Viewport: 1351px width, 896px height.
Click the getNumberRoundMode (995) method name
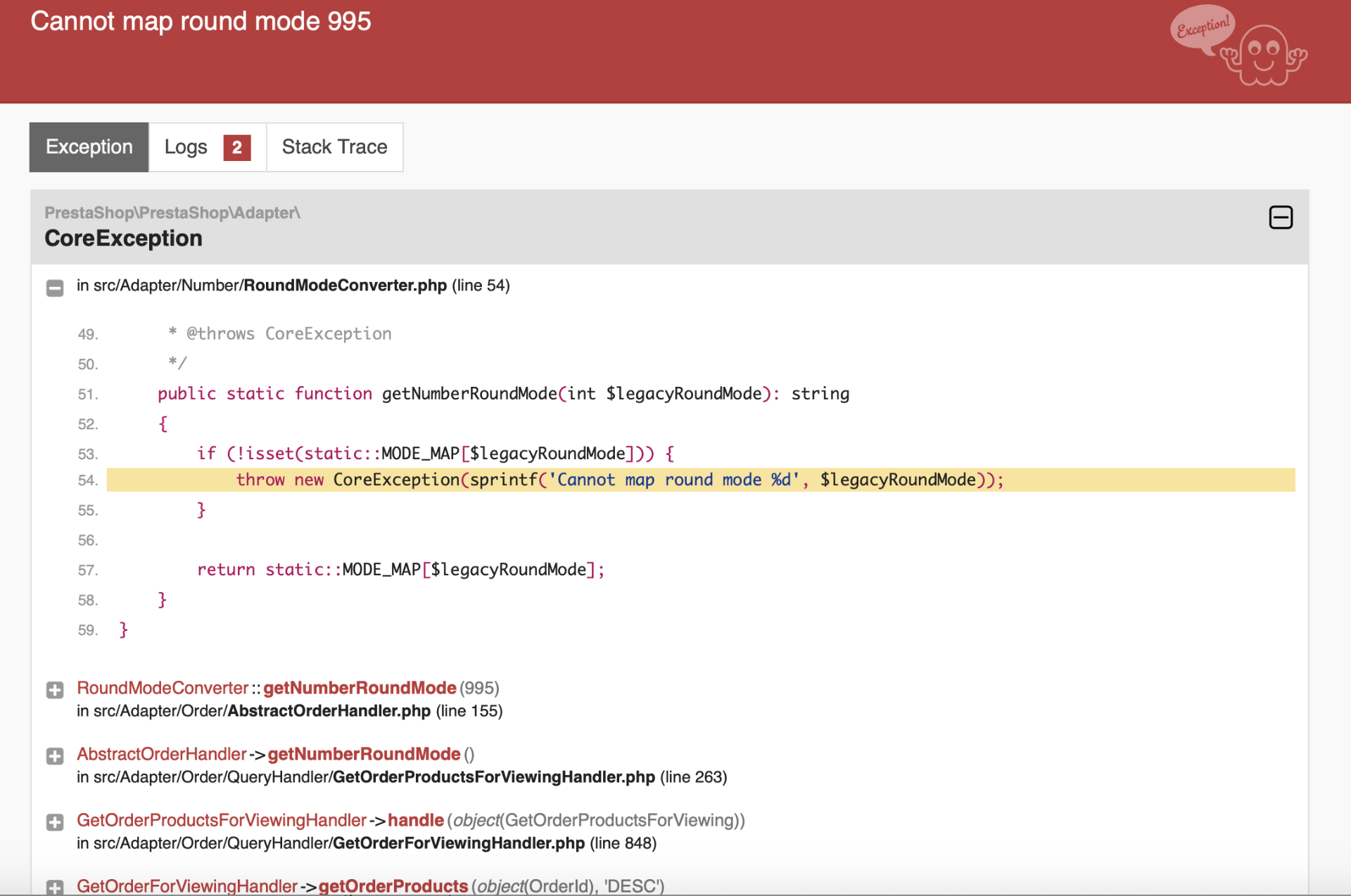(360, 688)
